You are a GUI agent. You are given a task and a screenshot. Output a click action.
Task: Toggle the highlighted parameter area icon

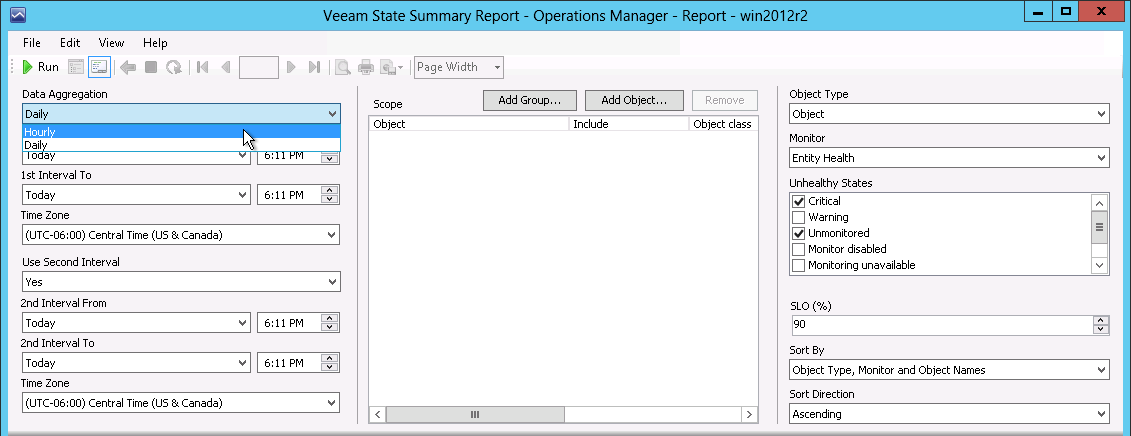click(x=99, y=67)
